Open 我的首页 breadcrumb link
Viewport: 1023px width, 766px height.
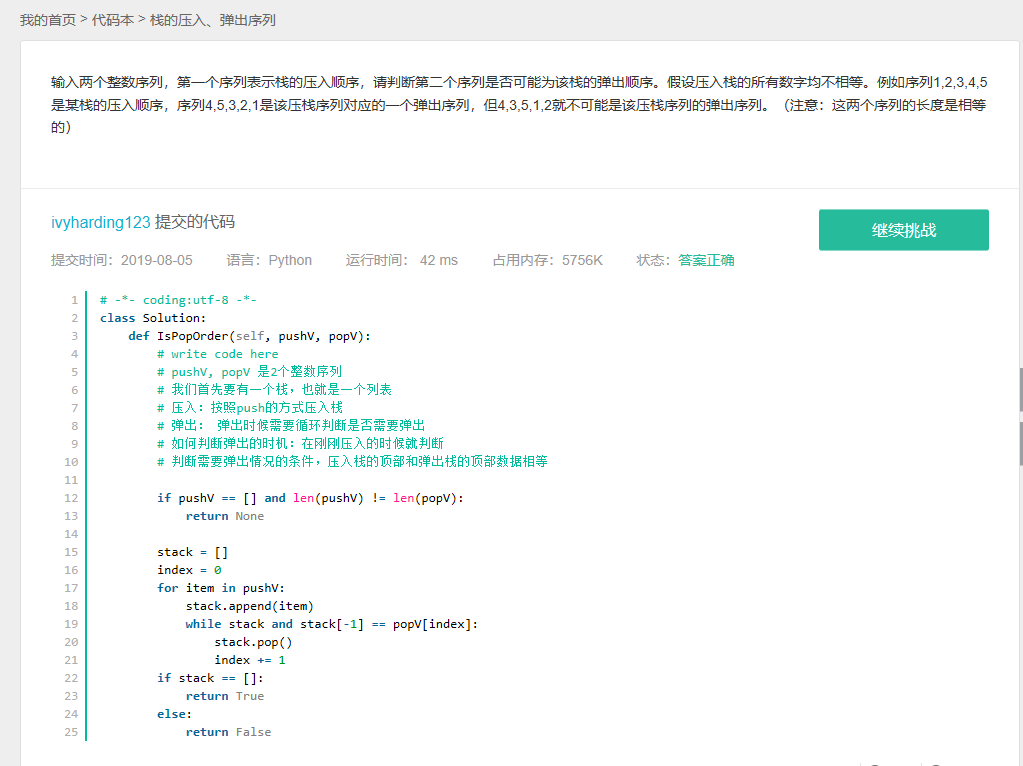coord(48,20)
